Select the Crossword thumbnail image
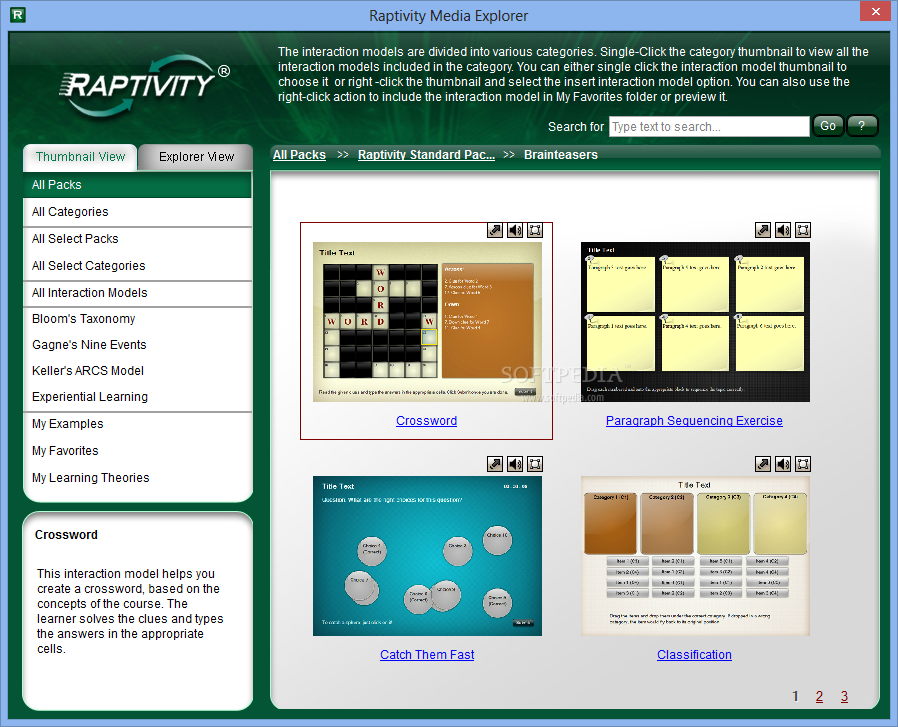The image size is (898, 727). click(427, 322)
